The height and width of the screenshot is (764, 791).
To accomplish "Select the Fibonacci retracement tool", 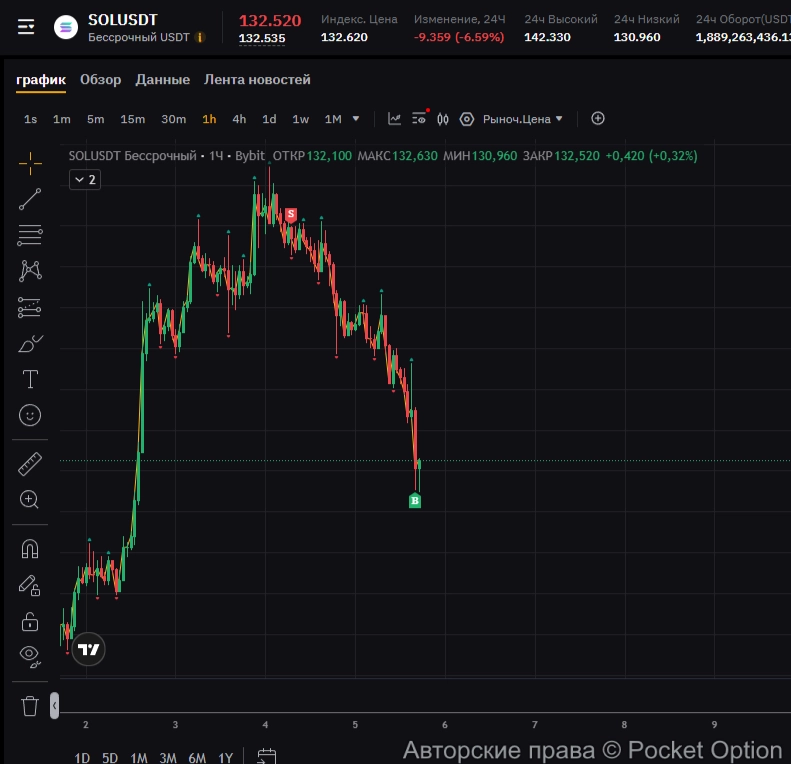I will (x=30, y=236).
